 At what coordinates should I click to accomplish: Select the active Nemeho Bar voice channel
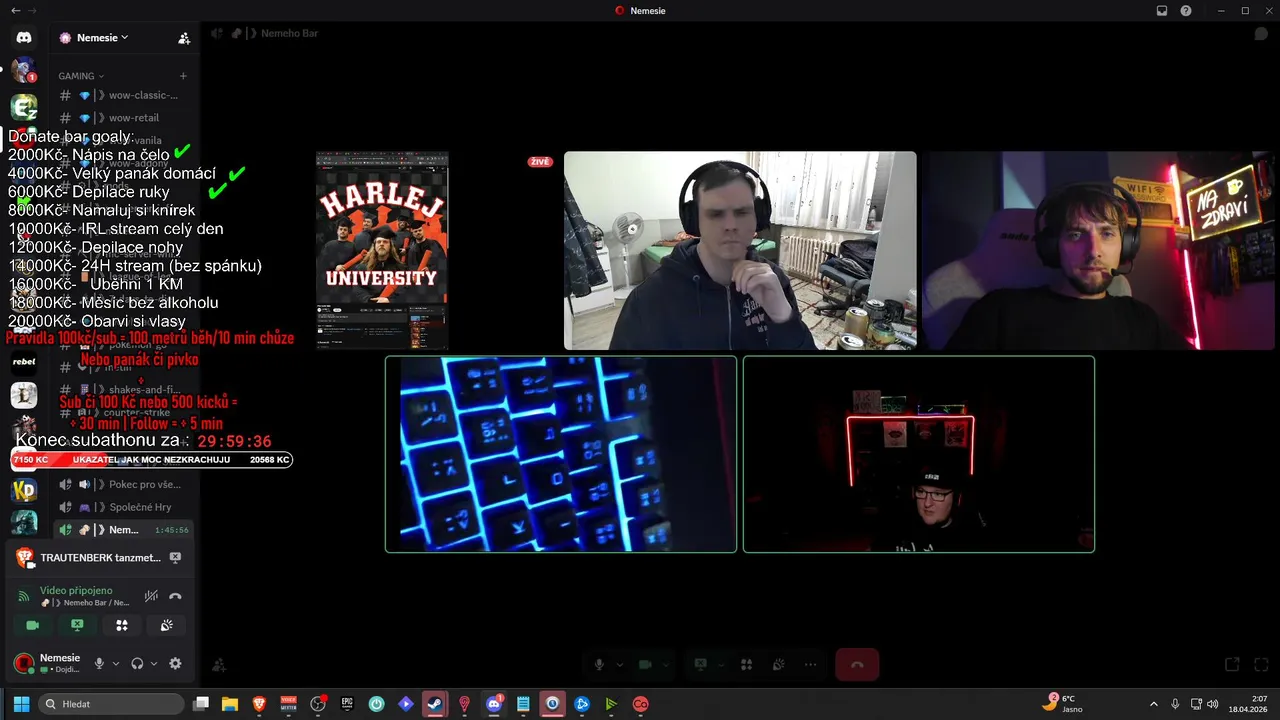pos(124,530)
